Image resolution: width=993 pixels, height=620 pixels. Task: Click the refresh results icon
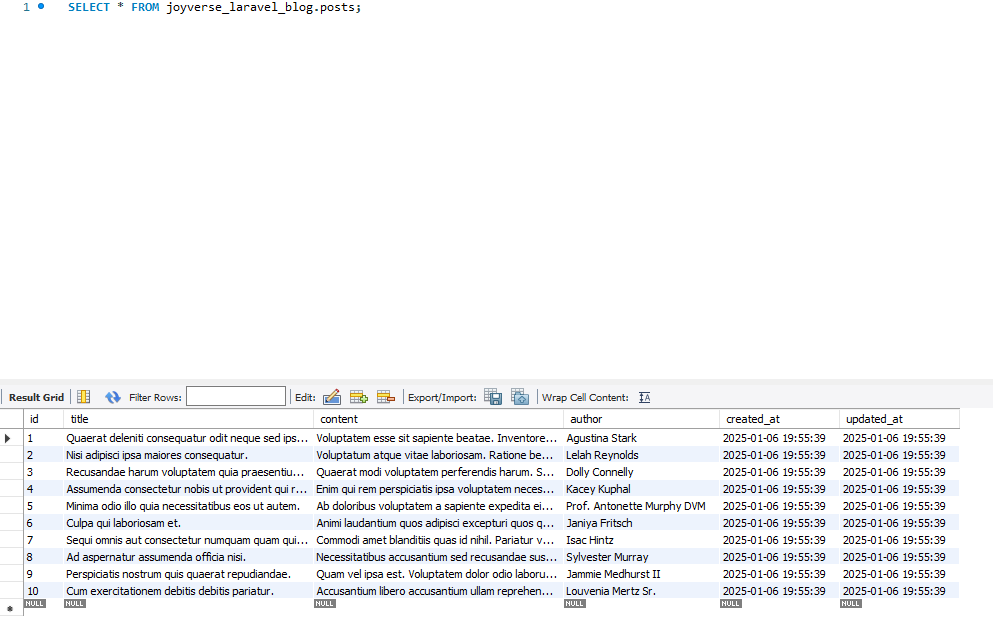click(113, 397)
